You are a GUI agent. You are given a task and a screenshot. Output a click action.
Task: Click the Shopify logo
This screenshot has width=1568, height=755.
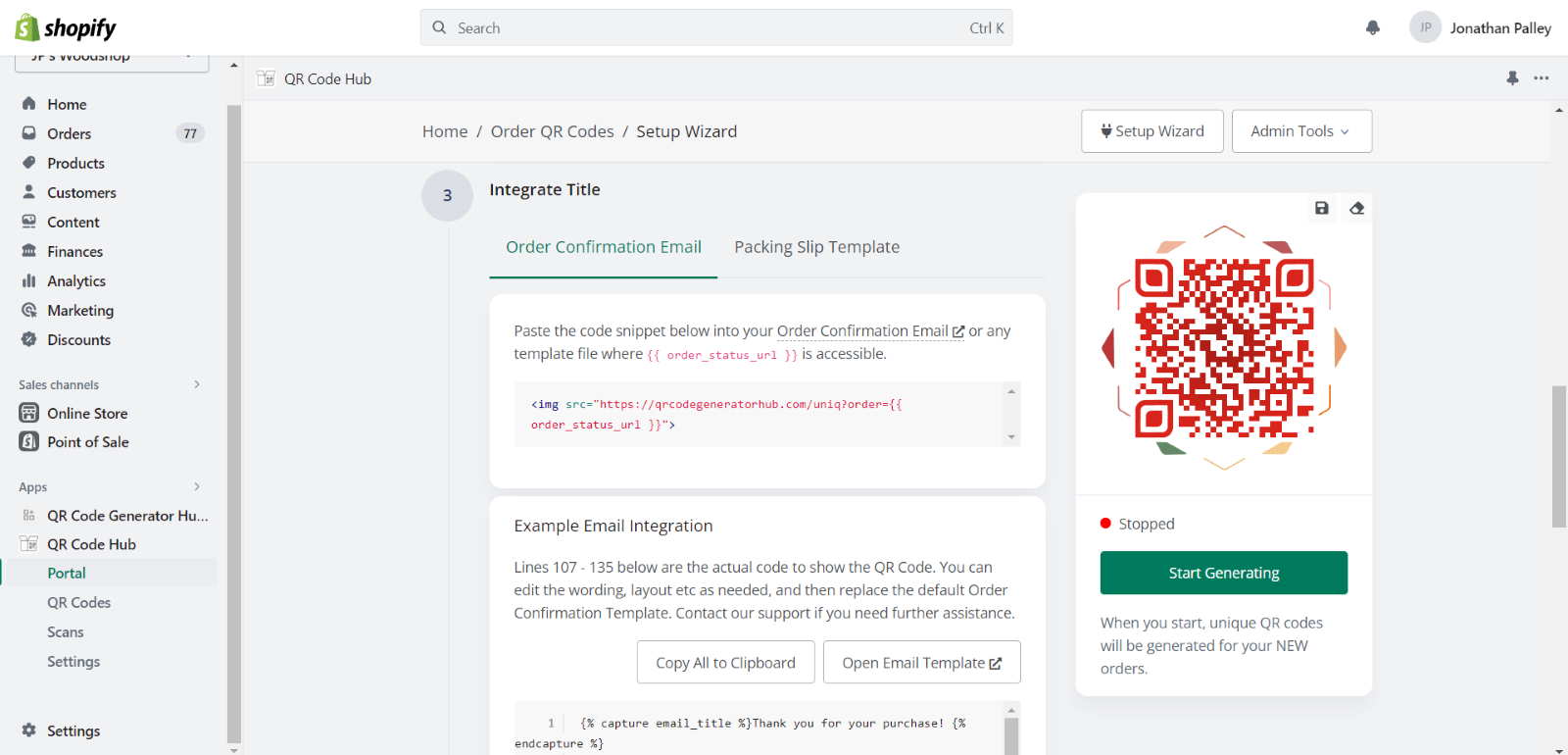pyautogui.click(x=66, y=27)
